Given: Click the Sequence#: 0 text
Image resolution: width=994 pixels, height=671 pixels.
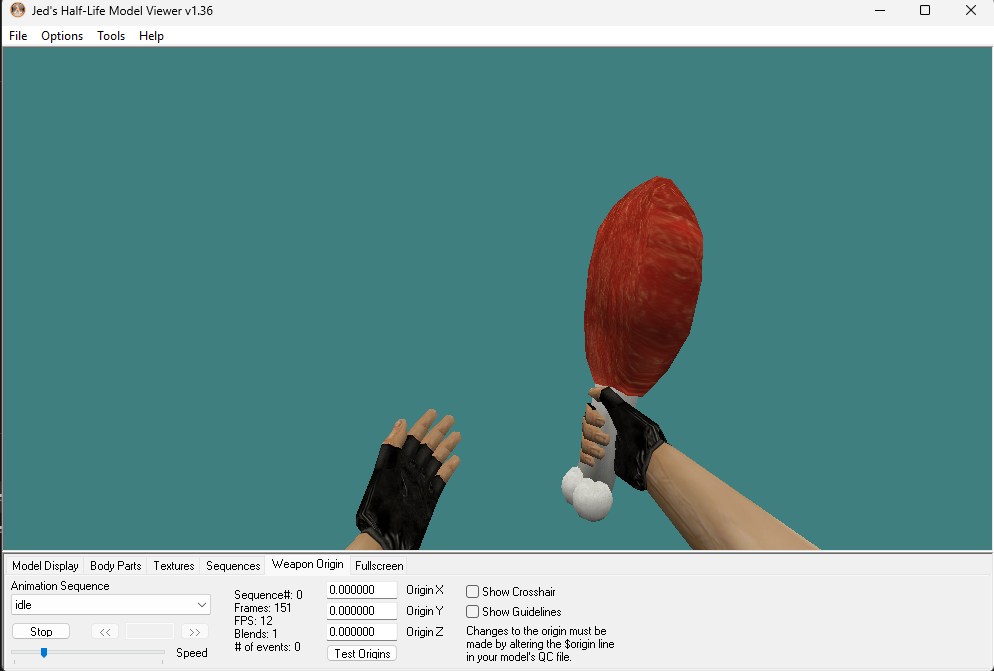Looking at the screenshot, I should [268, 595].
